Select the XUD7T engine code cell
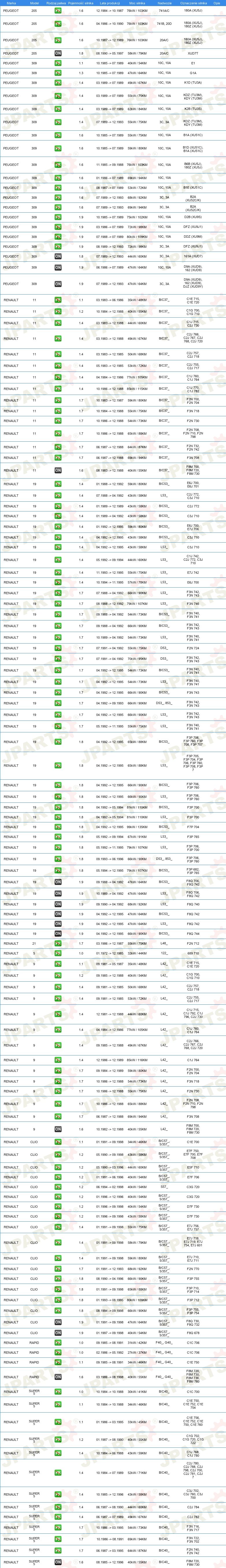This screenshot has height=1568, width=226. 194,54
